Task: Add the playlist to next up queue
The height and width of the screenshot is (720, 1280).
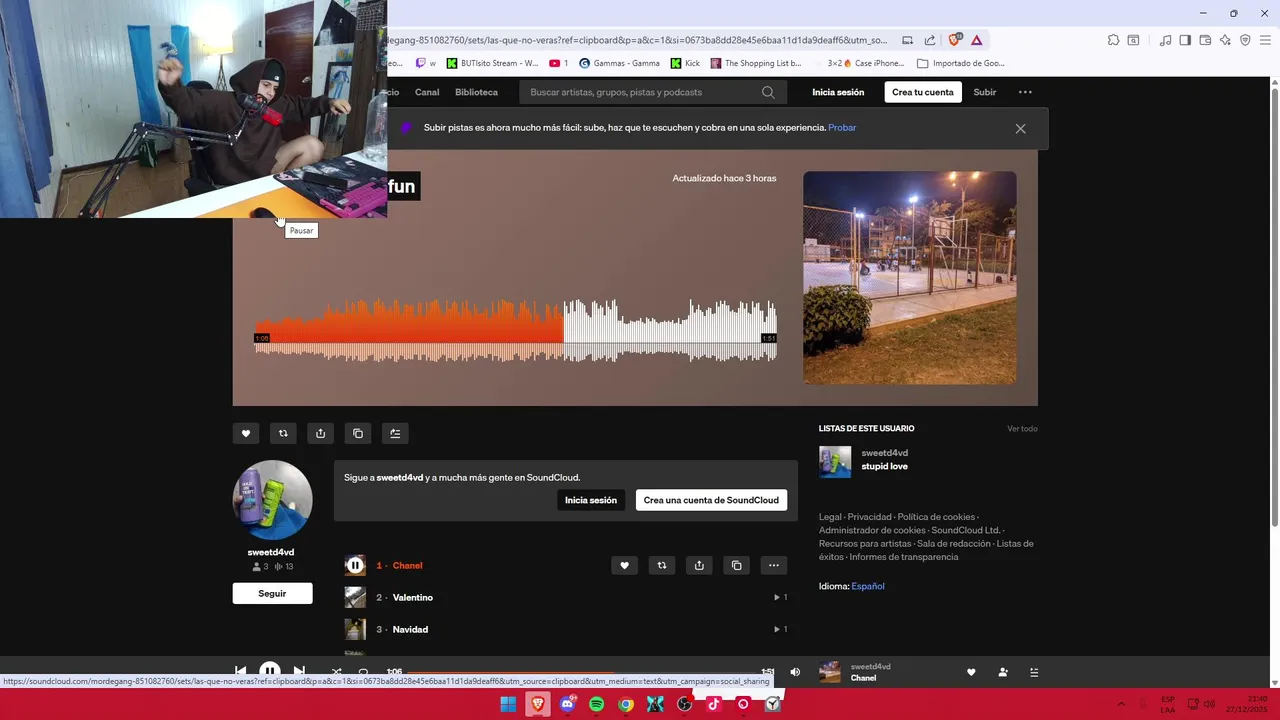Action: coord(395,433)
